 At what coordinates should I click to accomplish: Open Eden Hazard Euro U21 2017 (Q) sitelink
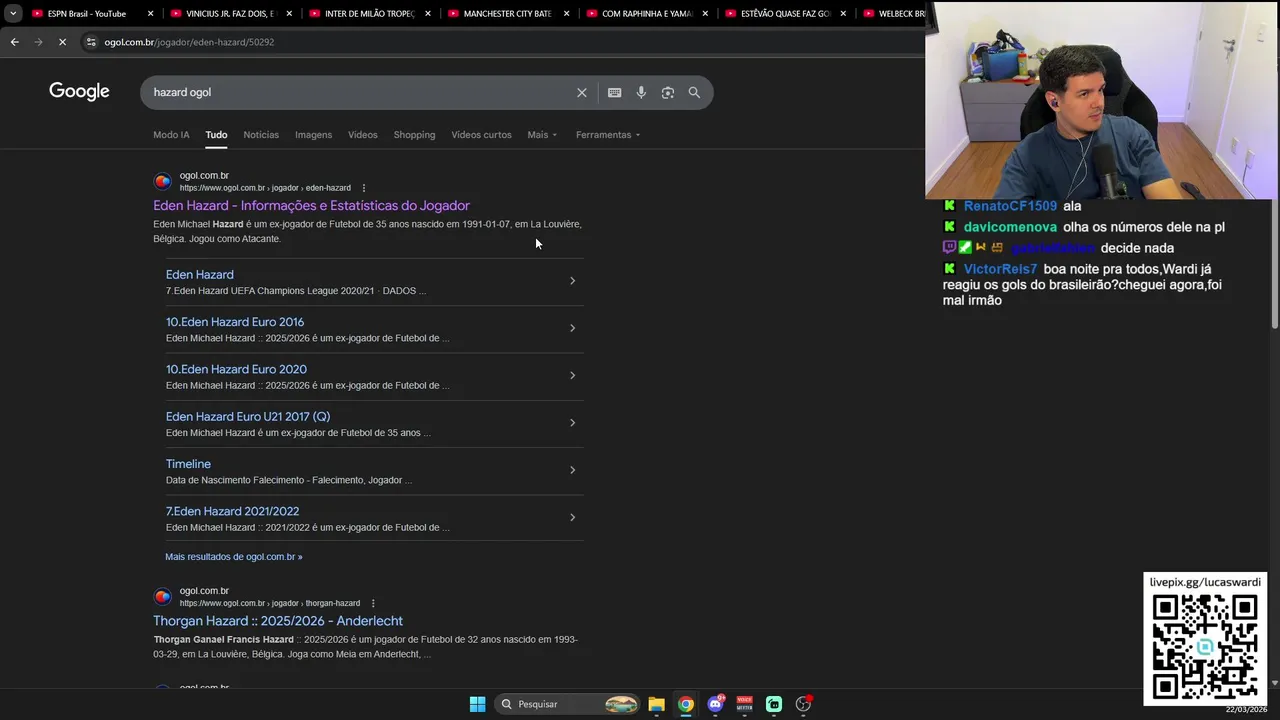[248, 416]
